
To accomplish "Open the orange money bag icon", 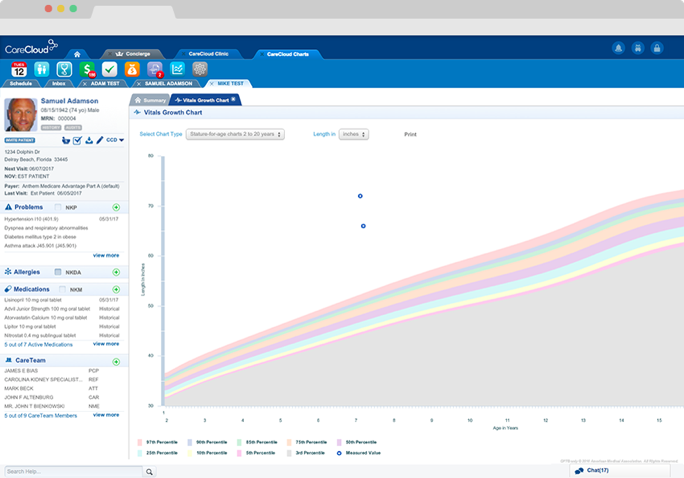I will click(x=132, y=69).
